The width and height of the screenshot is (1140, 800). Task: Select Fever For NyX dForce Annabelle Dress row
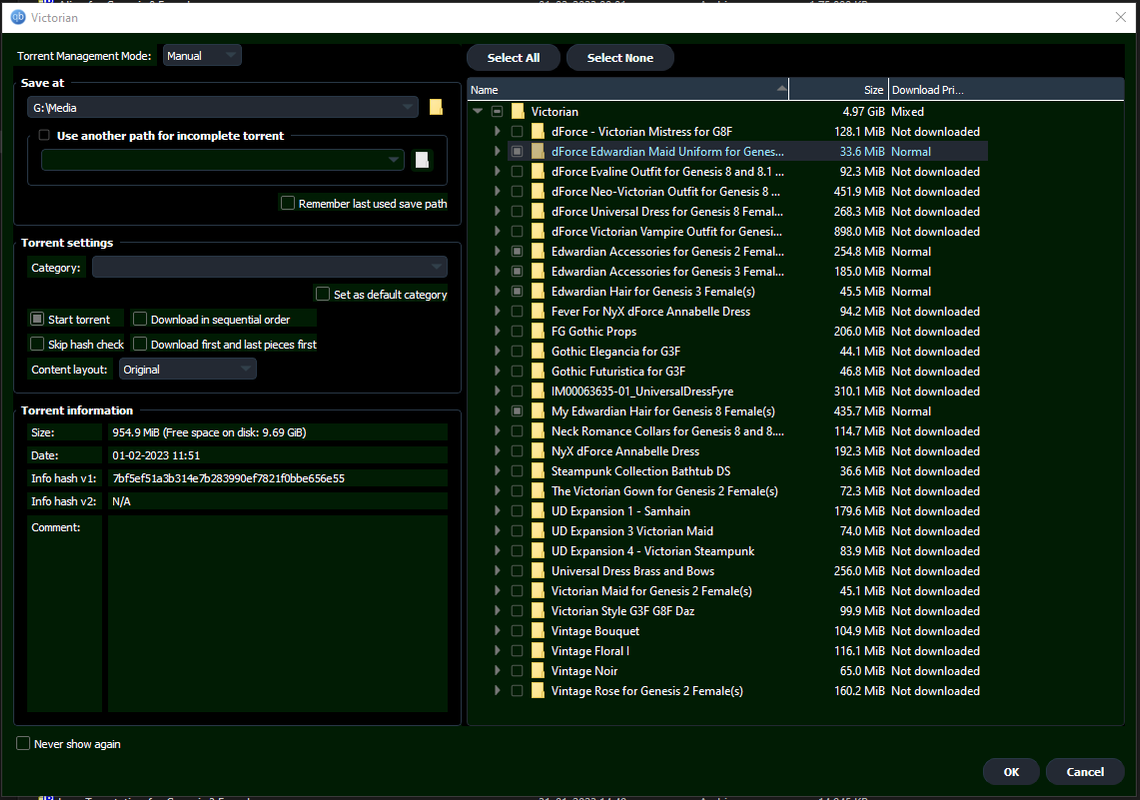coord(745,311)
